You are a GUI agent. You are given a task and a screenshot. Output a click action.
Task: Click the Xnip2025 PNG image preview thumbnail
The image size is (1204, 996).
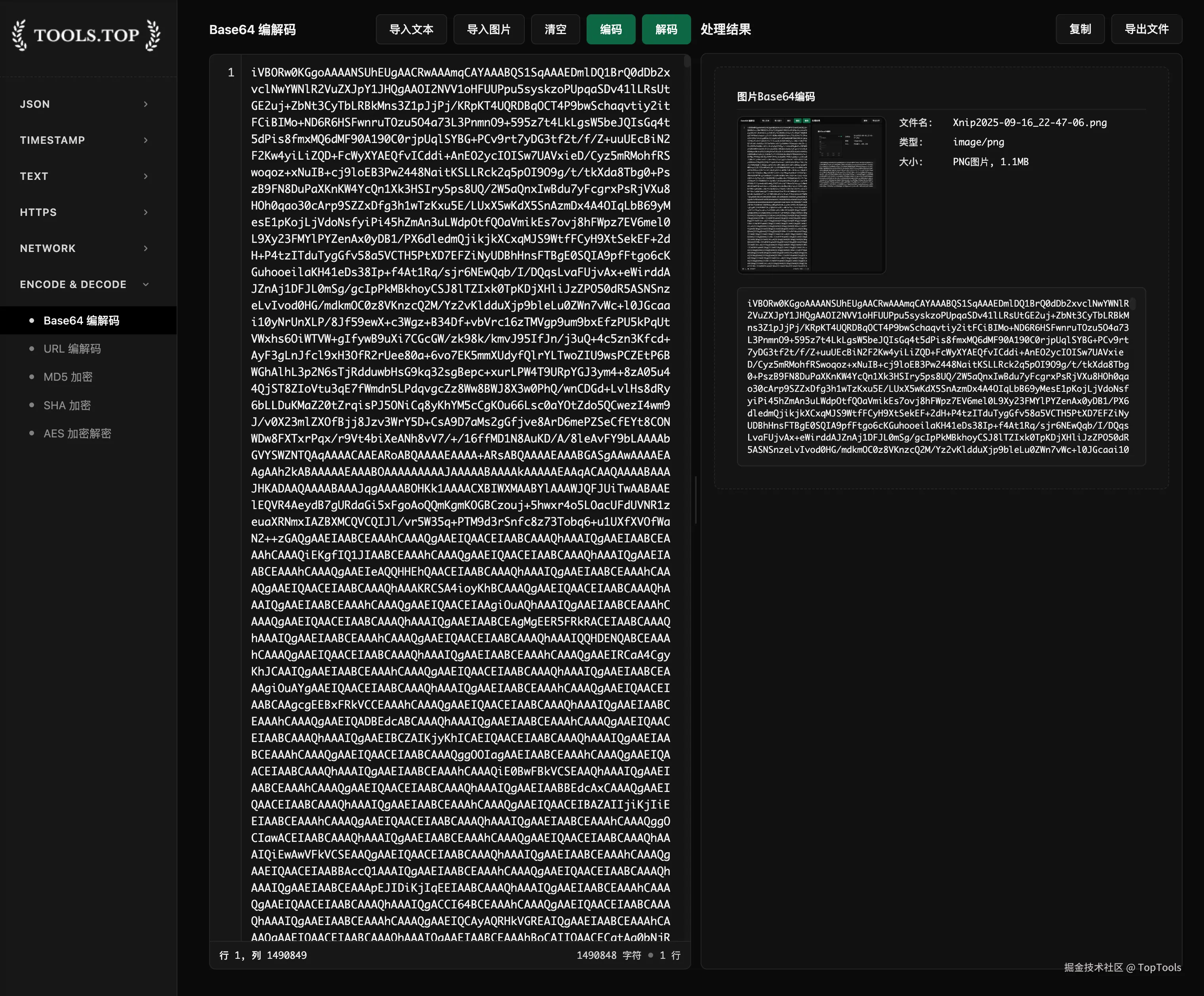tap(811, 196)
